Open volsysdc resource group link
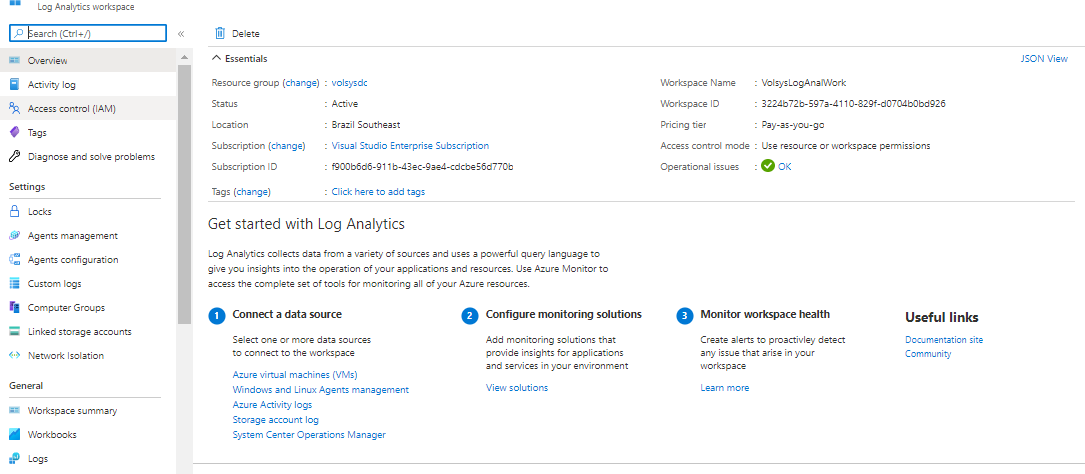 coord(349,82)
